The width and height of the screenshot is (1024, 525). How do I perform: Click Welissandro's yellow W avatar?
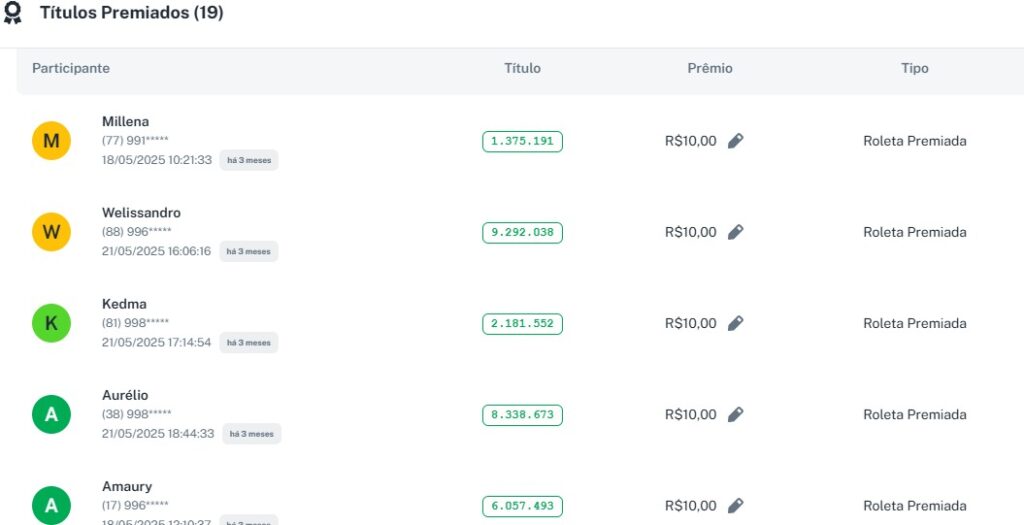pos(51,232)
